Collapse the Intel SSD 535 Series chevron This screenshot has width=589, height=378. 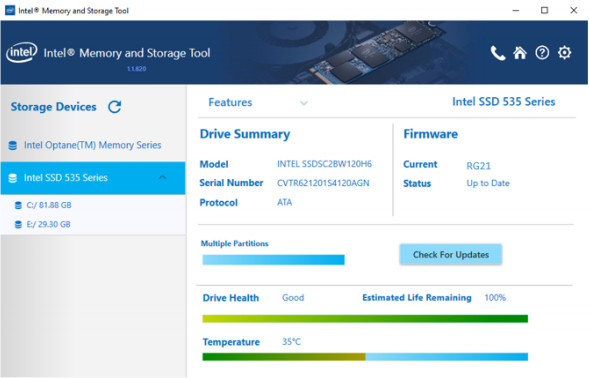click(163, 177)
